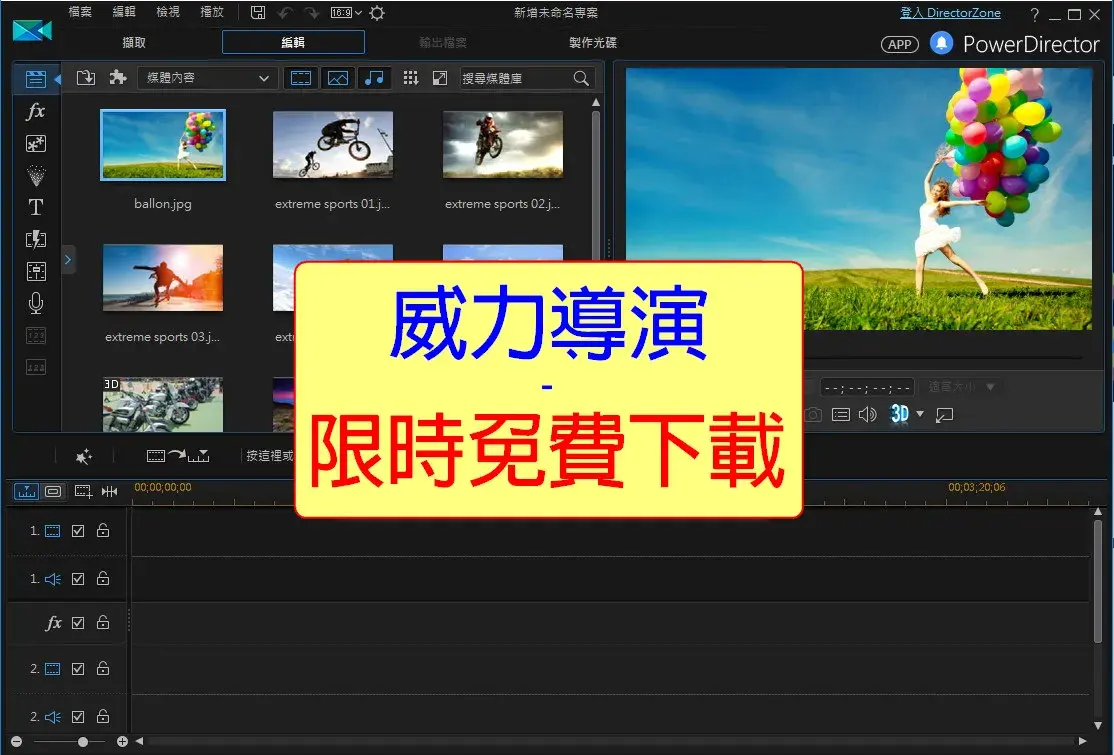Click the search magnifier icon
Image resolution: width=1114 pixels, height=755 pixels.
coord(581,78)
